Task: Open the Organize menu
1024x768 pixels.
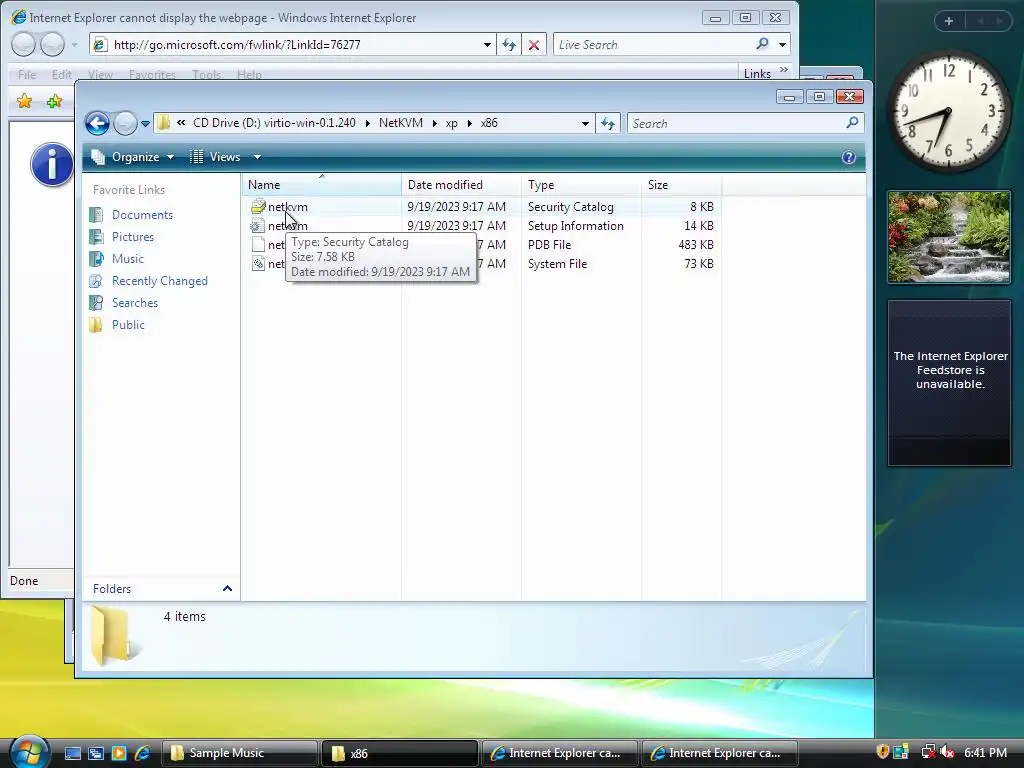Action: pyautogui.click(x=133, y=157)
